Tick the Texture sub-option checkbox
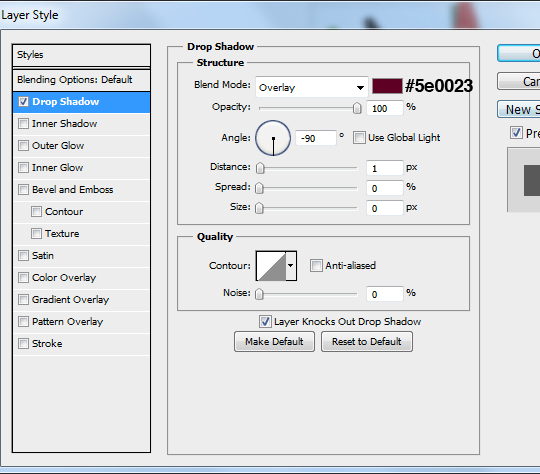 [x=36, y=234]
